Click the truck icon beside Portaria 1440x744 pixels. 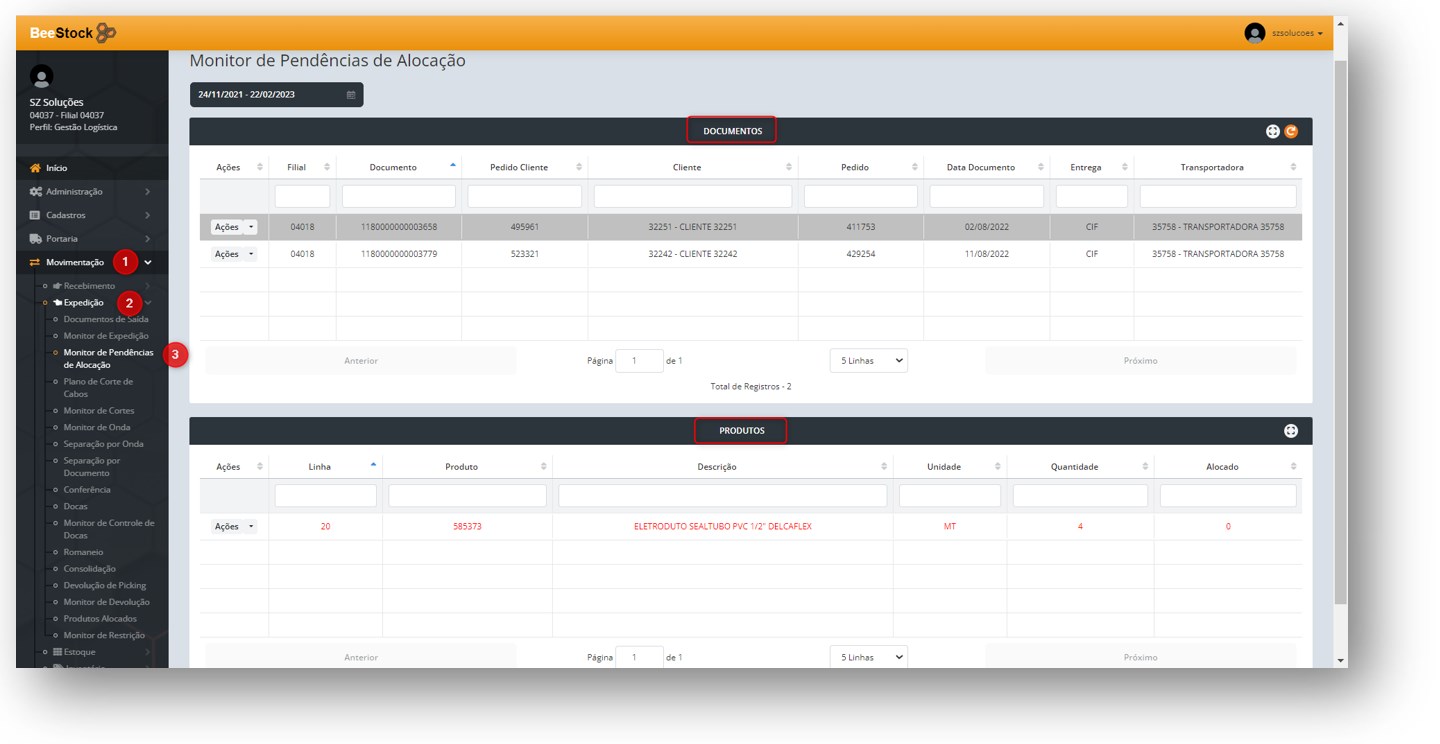36,239
